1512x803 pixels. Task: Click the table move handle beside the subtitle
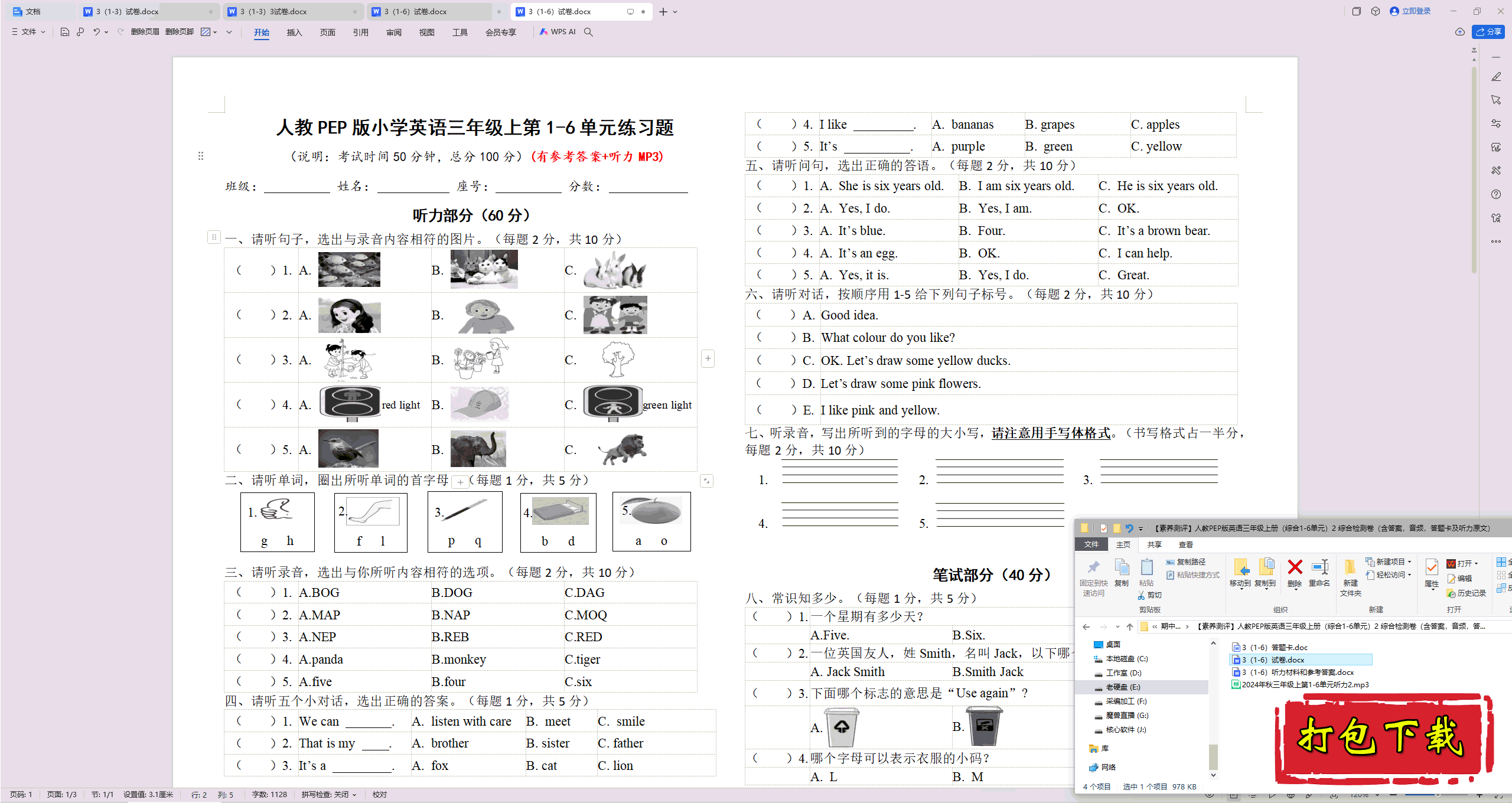click(201, 156)
